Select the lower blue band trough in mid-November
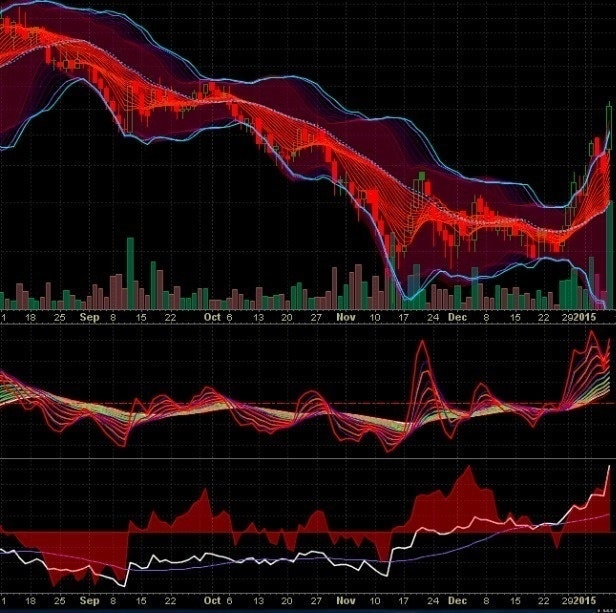The width and height of the screenshot is (616, 613). pyautogui.click(x=411, y=298)
